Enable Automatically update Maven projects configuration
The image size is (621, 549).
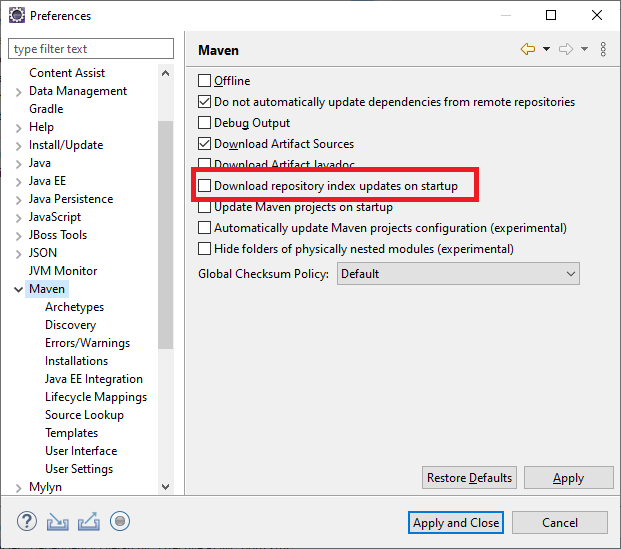point(204,228)
